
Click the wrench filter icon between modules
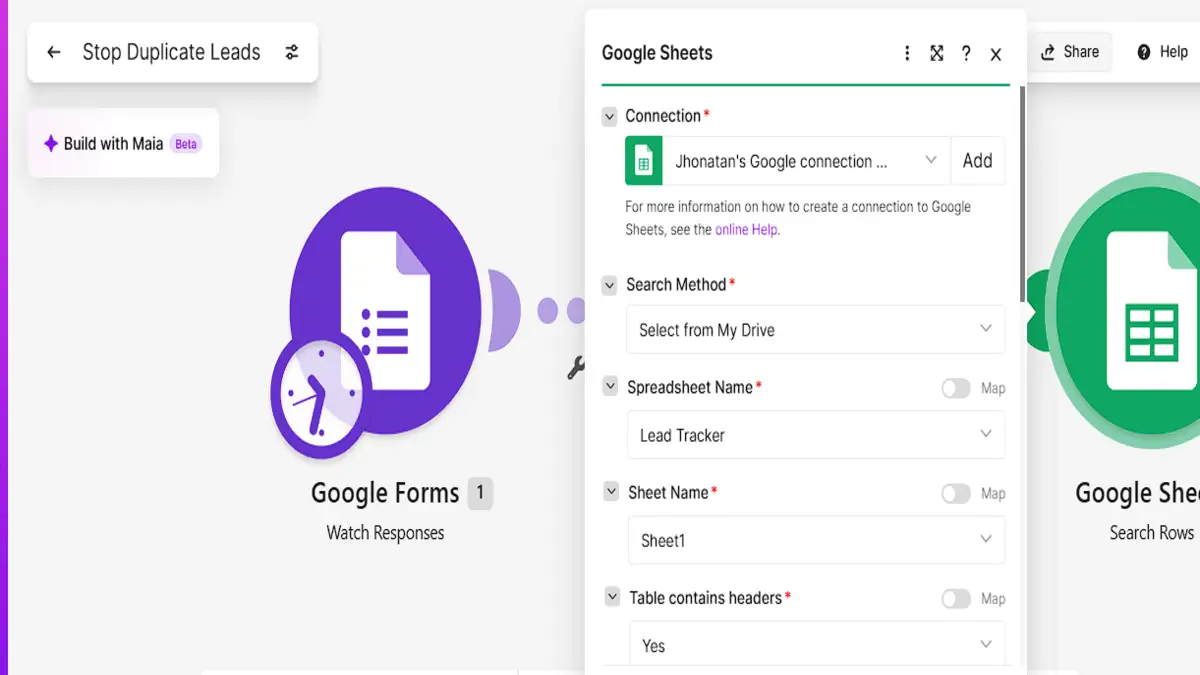coord(576,369)
